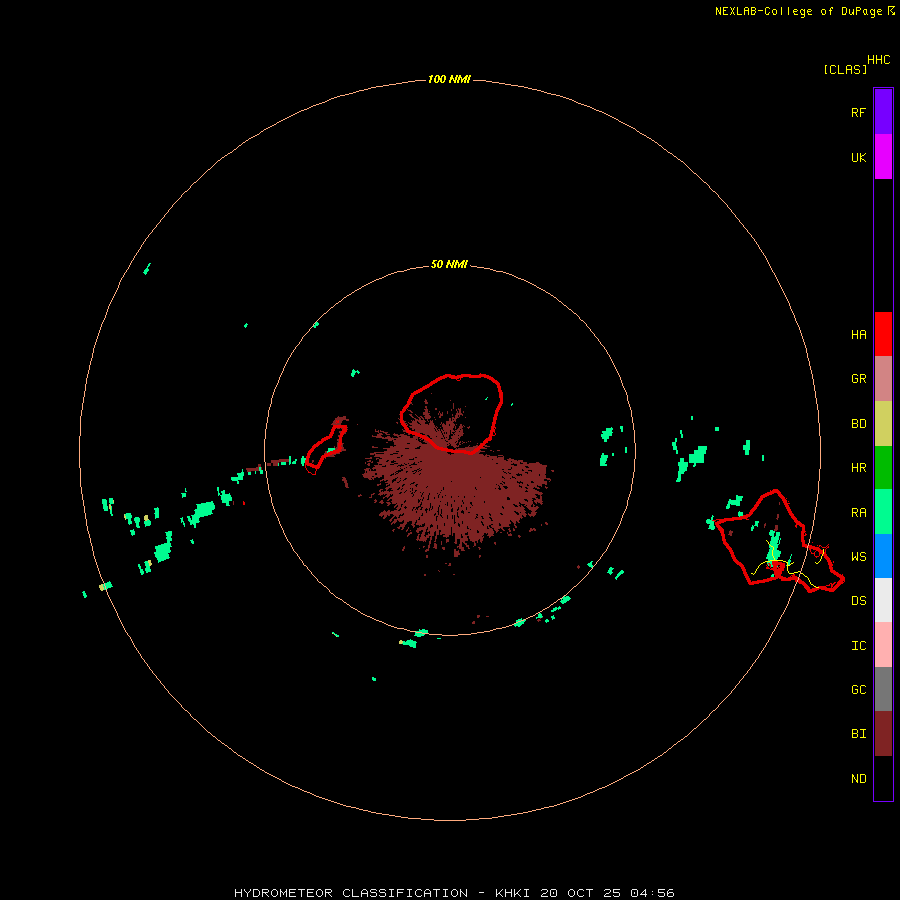
Task: Click the ND legend label
Action: pyautogui.click(x=858, y=778)
